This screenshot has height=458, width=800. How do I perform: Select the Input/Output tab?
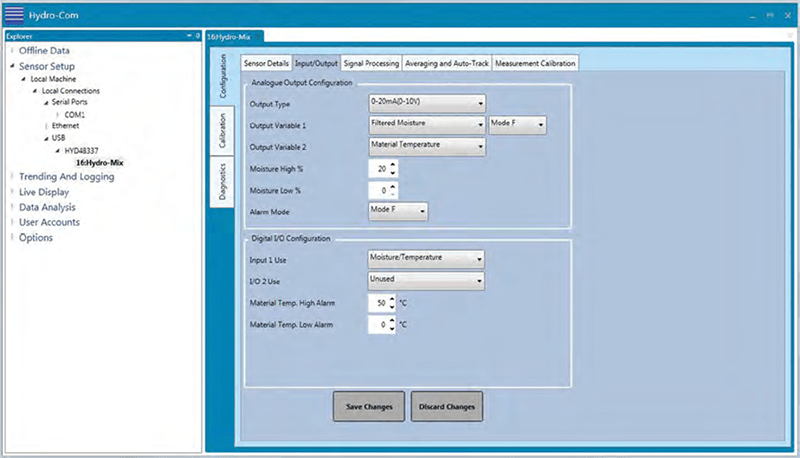tap(316, 63)
